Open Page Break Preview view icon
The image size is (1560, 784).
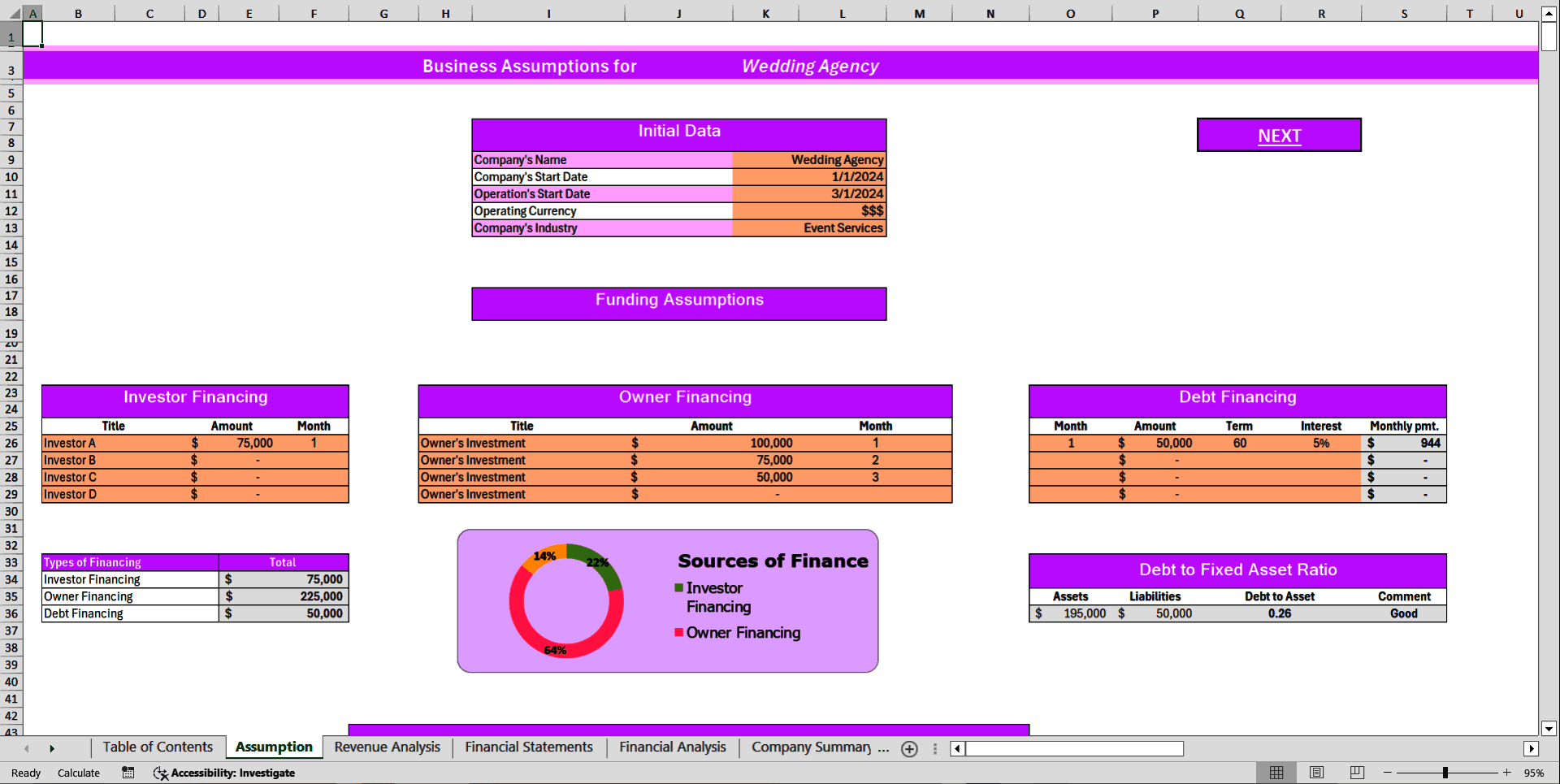point(1356,772)
